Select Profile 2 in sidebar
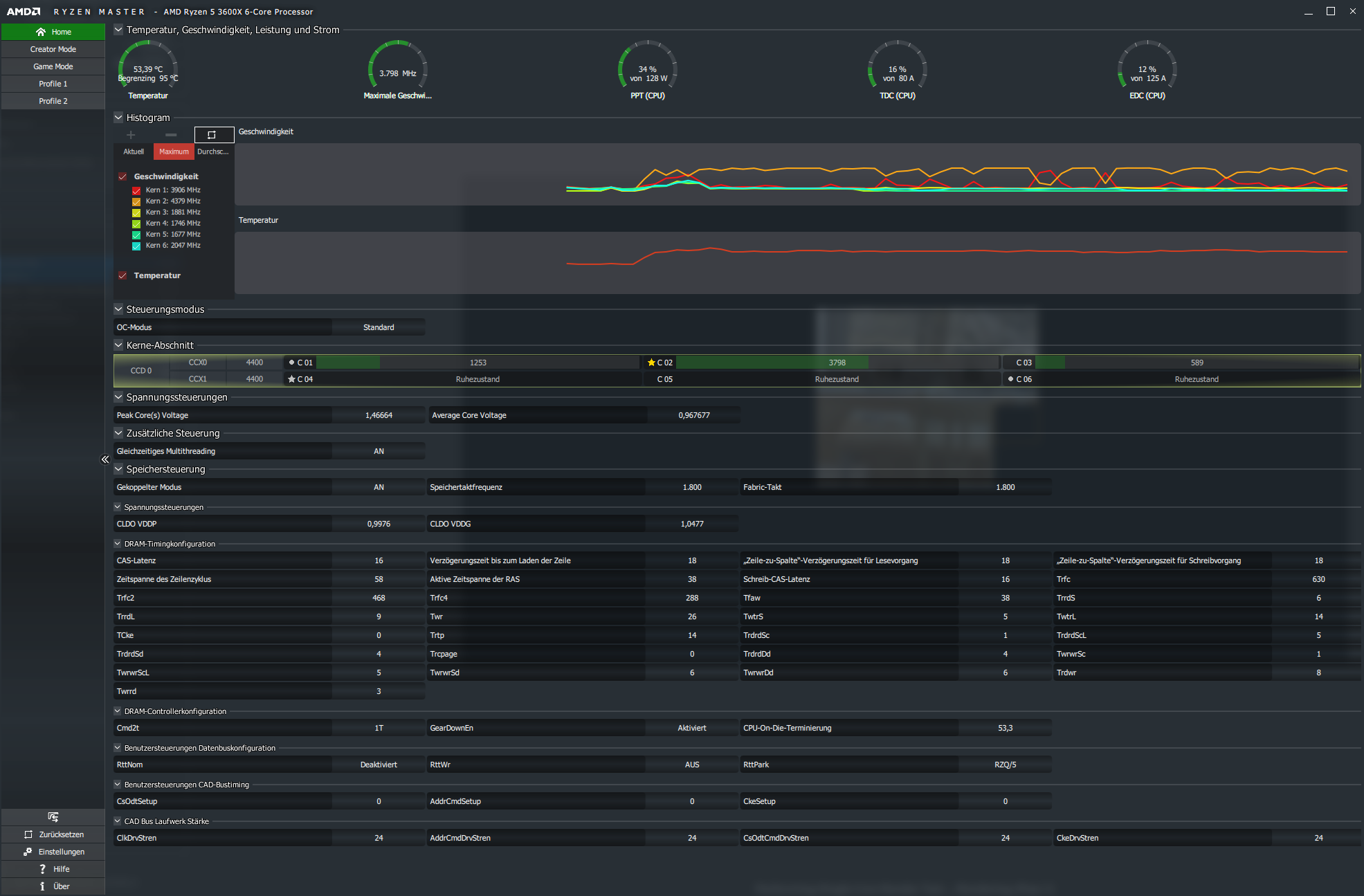 coord(53,101)
